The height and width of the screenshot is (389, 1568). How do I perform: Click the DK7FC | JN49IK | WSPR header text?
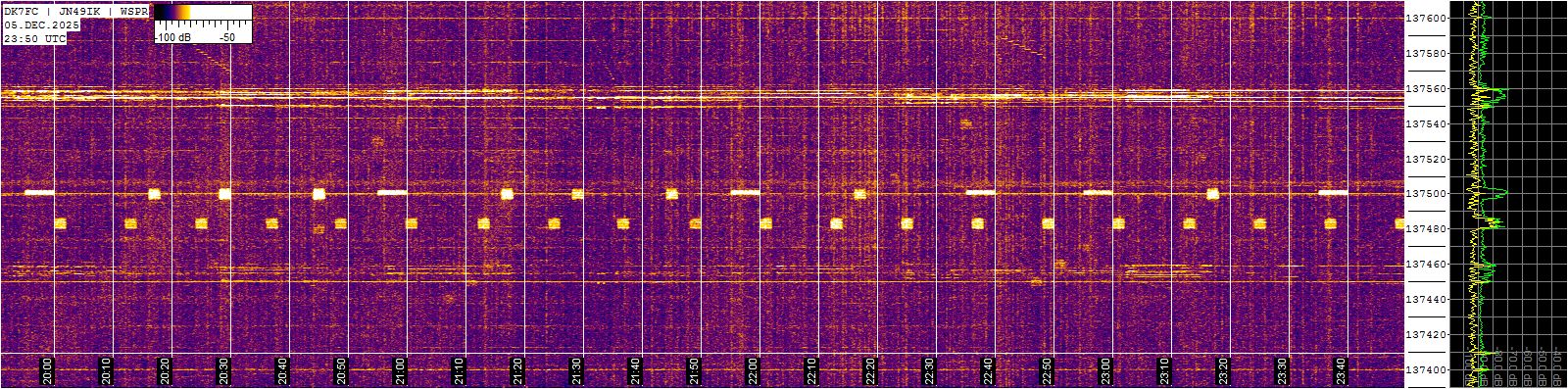[x=75, y=11]
